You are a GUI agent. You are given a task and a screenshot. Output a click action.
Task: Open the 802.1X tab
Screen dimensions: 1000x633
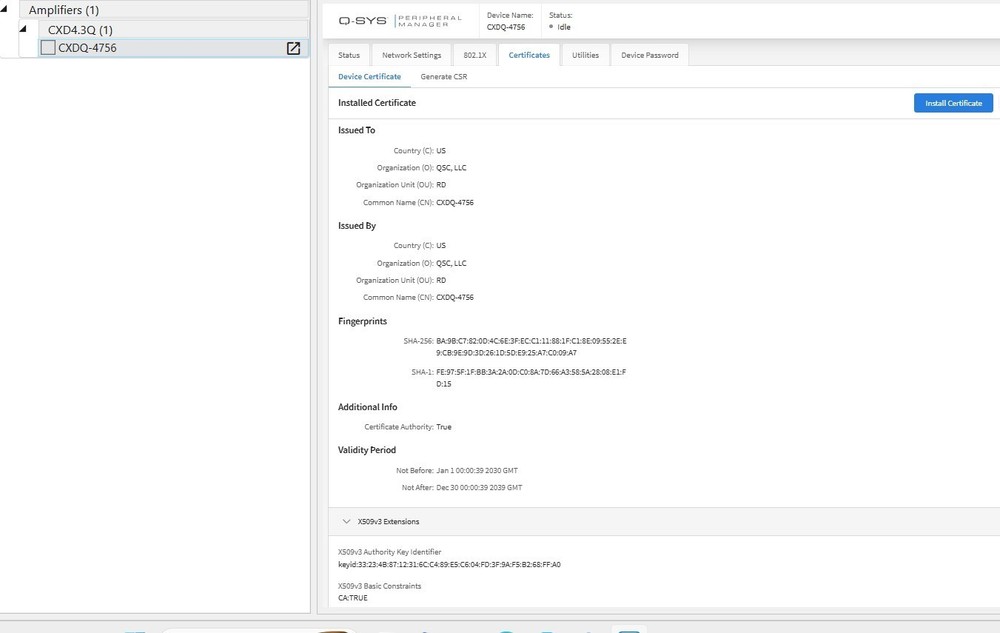coord(474,55)
